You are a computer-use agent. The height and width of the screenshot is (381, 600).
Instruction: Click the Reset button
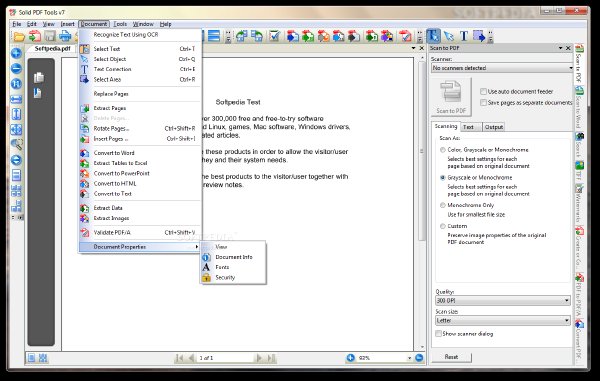452,357
